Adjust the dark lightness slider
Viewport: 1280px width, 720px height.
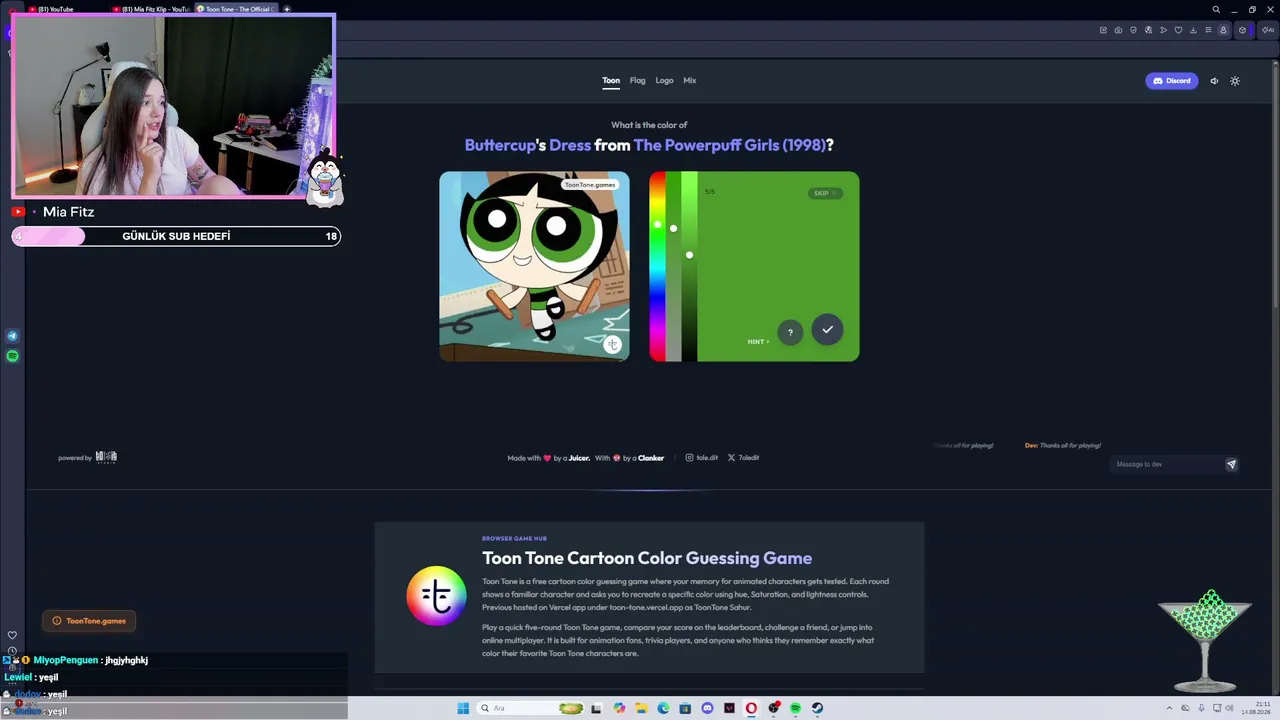coord(689,266)
